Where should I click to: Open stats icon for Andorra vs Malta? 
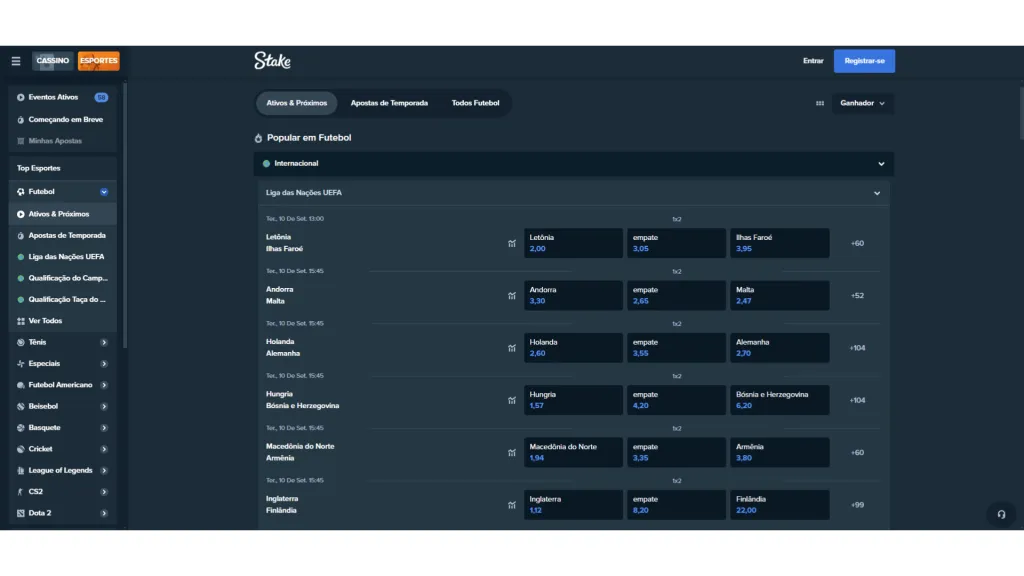point(511,296)
